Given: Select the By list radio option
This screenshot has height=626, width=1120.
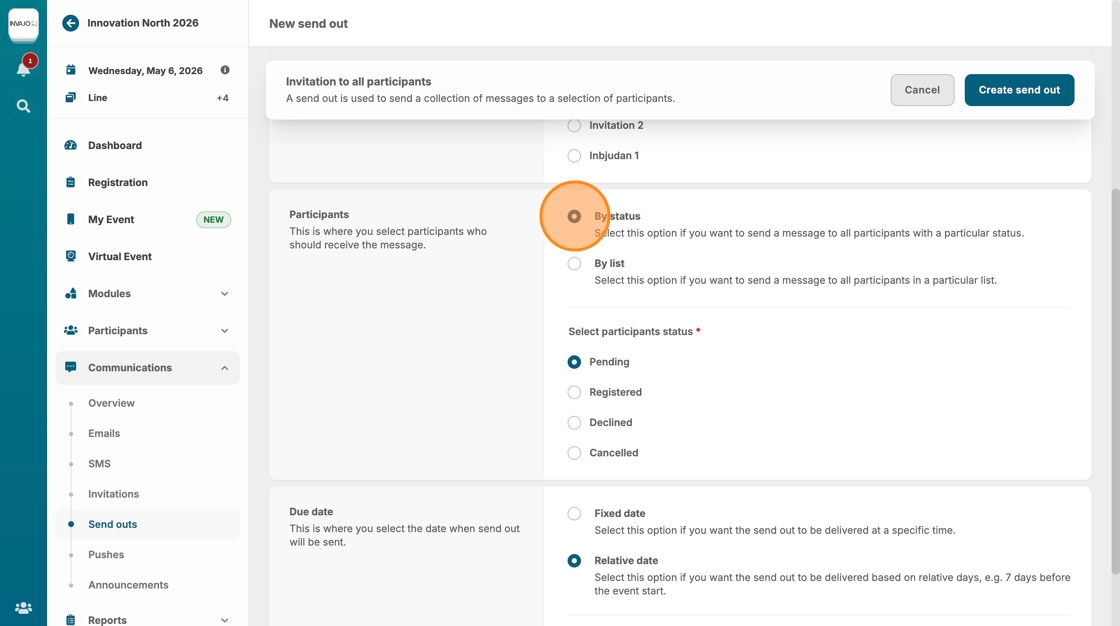Looking at the screenshot, I should click(574, 264).
